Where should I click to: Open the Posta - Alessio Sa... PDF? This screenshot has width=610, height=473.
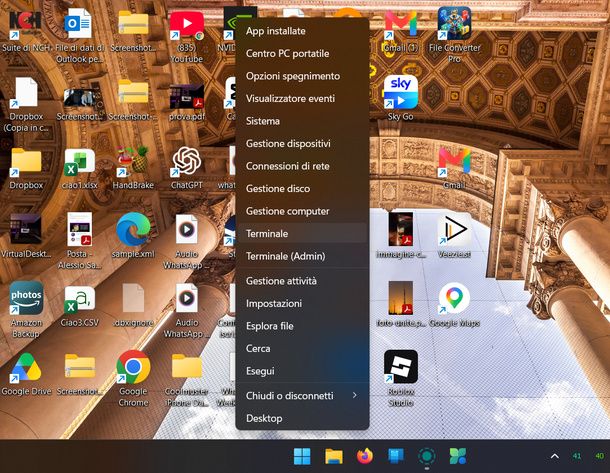tap(79, 229)
